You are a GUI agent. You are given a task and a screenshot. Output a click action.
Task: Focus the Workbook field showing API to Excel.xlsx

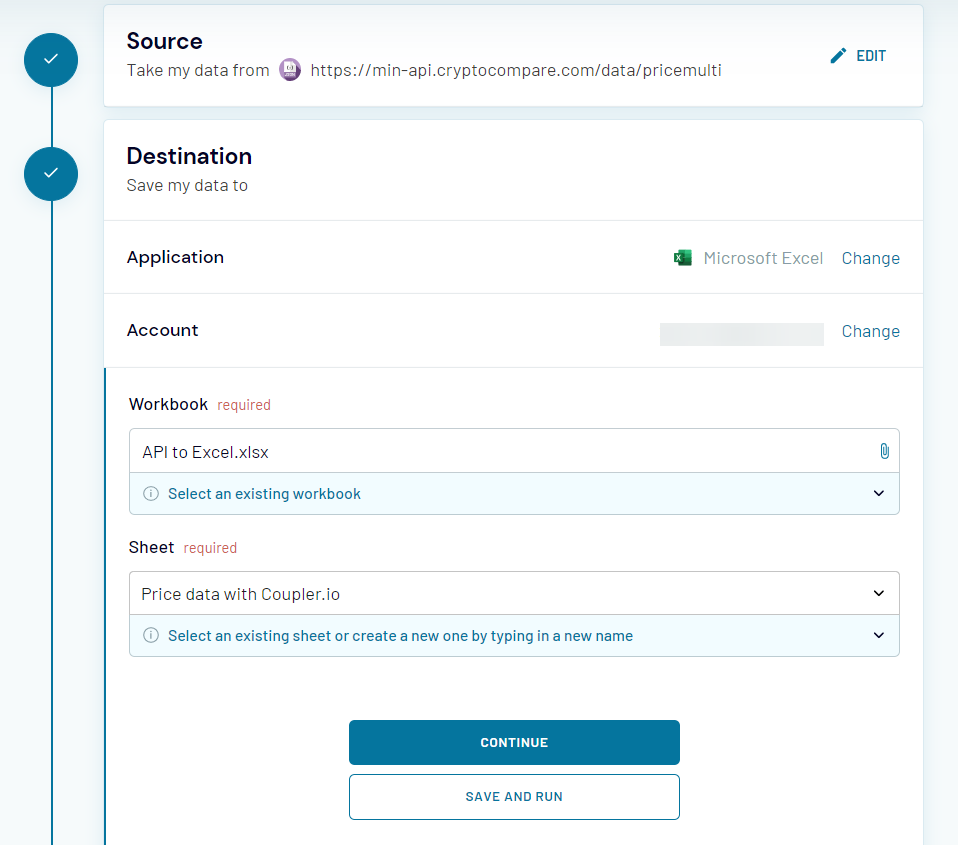tap(500, 452)
